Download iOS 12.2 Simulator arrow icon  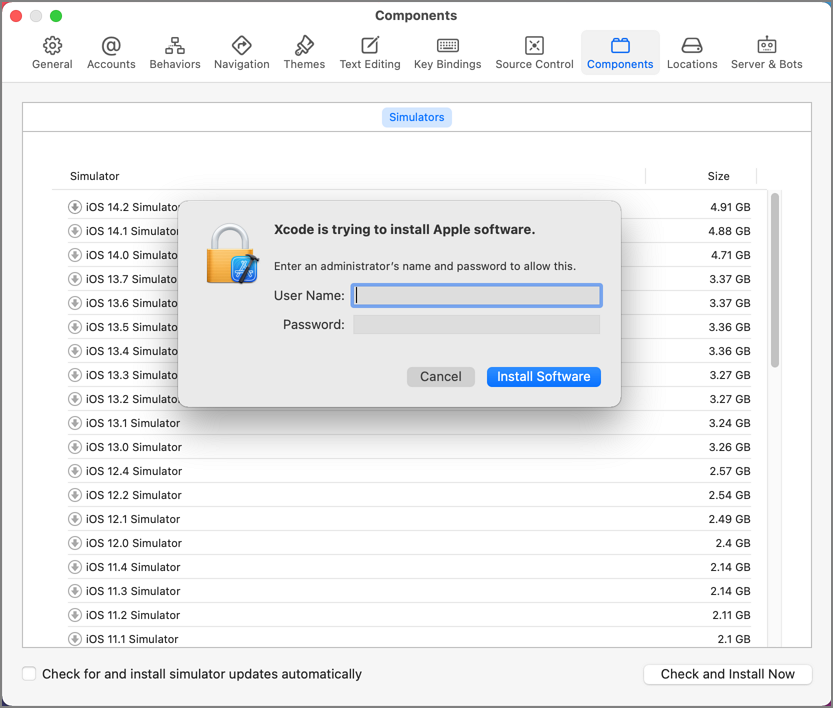[x=75, y=495]
